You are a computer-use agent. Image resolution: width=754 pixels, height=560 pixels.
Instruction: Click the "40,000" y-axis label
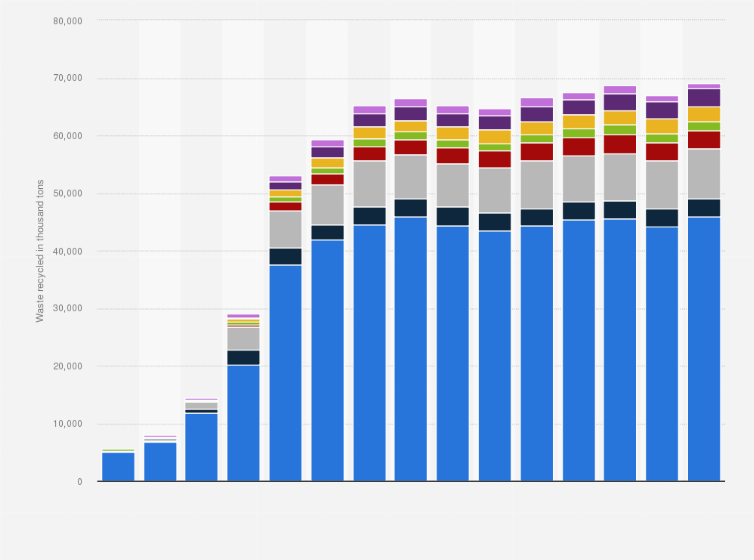(x=67, y=251)
